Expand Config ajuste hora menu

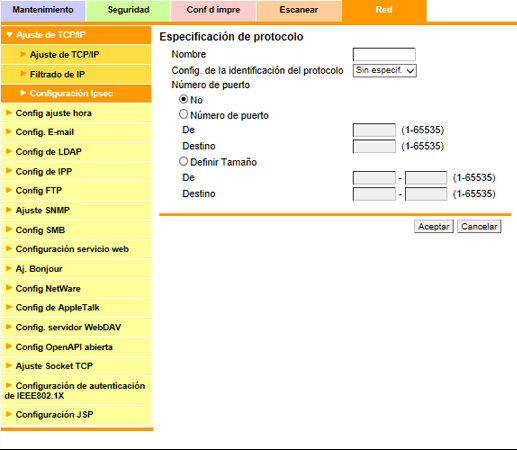click(x=76, y=113)
